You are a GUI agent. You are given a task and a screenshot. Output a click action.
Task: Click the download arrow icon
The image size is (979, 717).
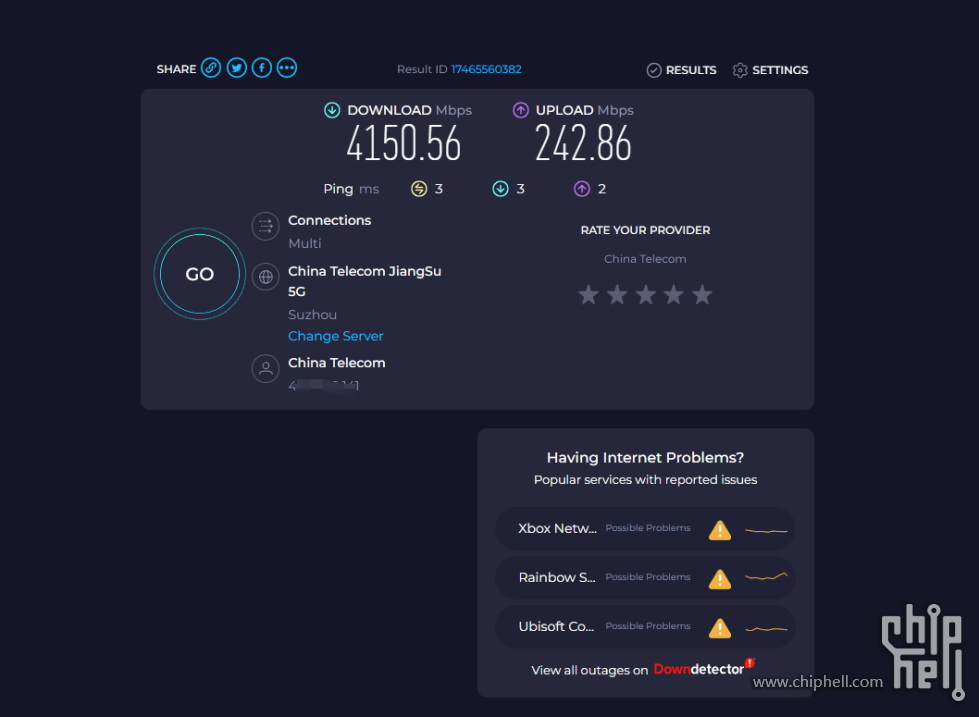332,111
